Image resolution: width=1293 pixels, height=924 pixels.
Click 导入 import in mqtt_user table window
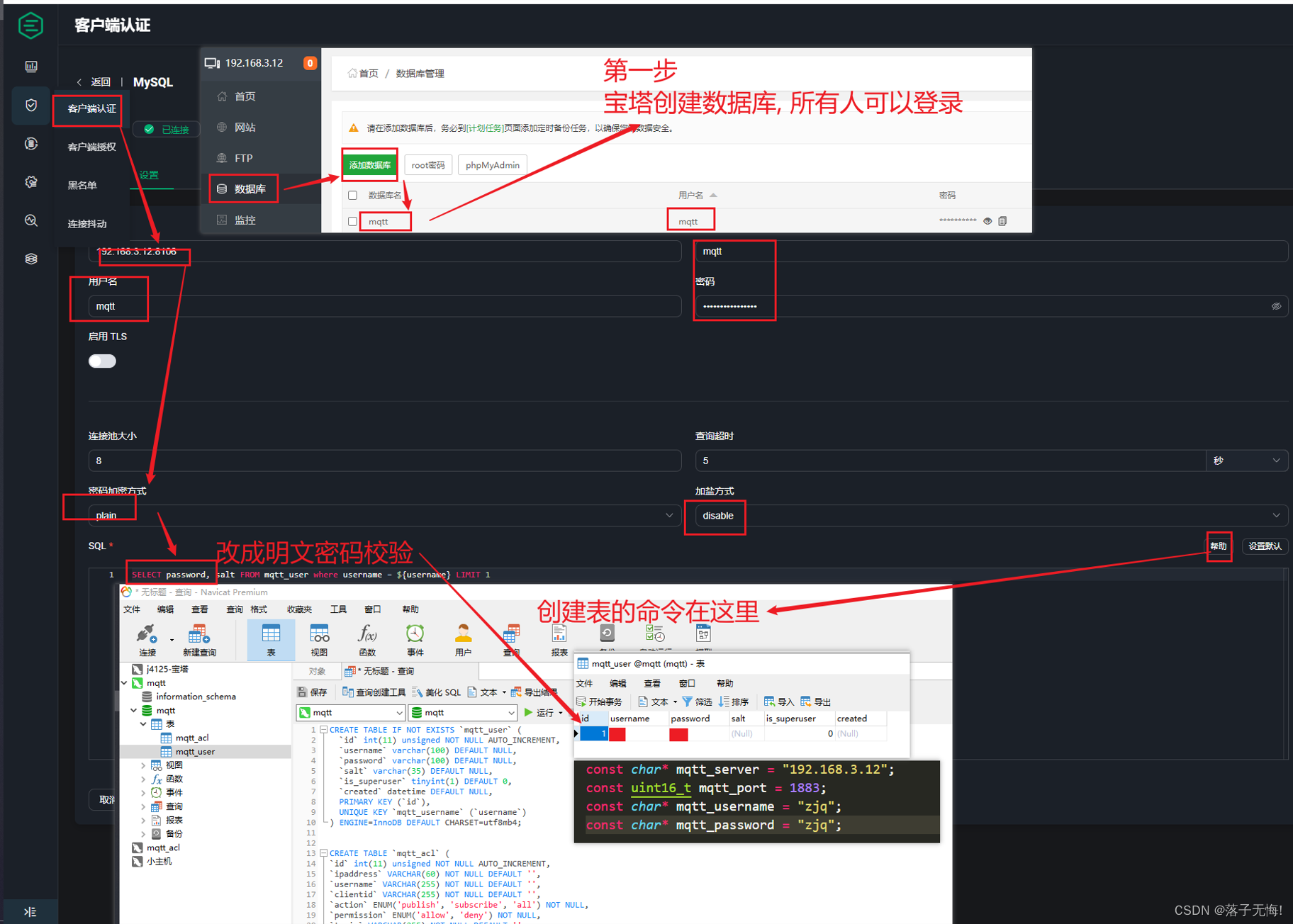coord(779,702)
